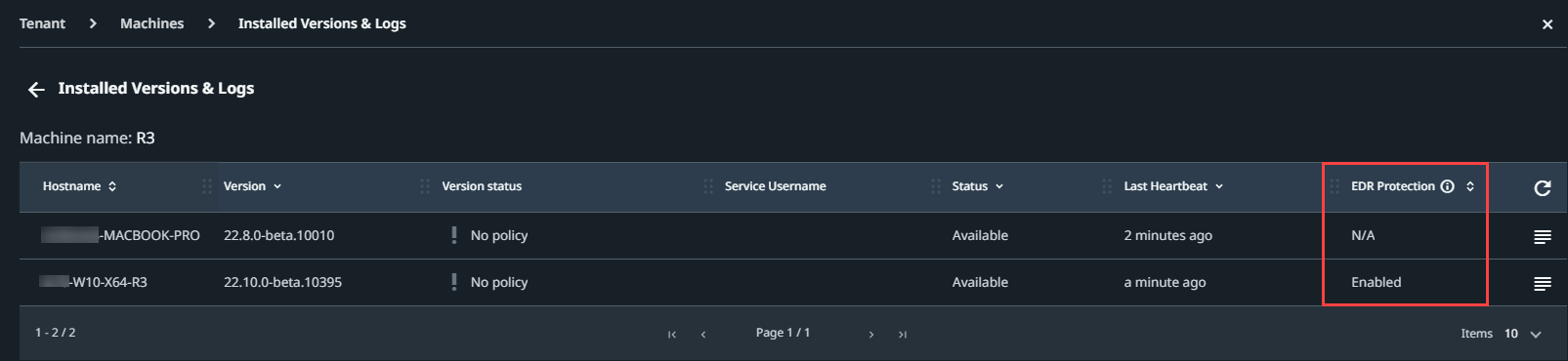Sort by Hostname using sort arrows

112,186
